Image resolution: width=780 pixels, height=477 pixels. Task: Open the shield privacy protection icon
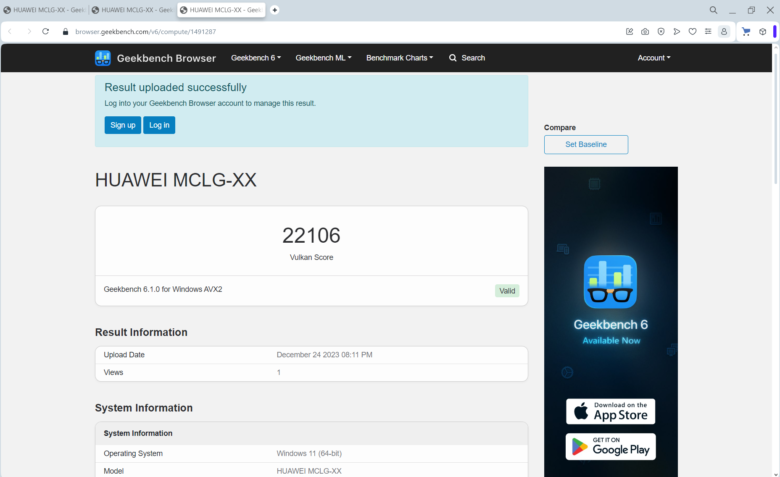tap(661, 31)
